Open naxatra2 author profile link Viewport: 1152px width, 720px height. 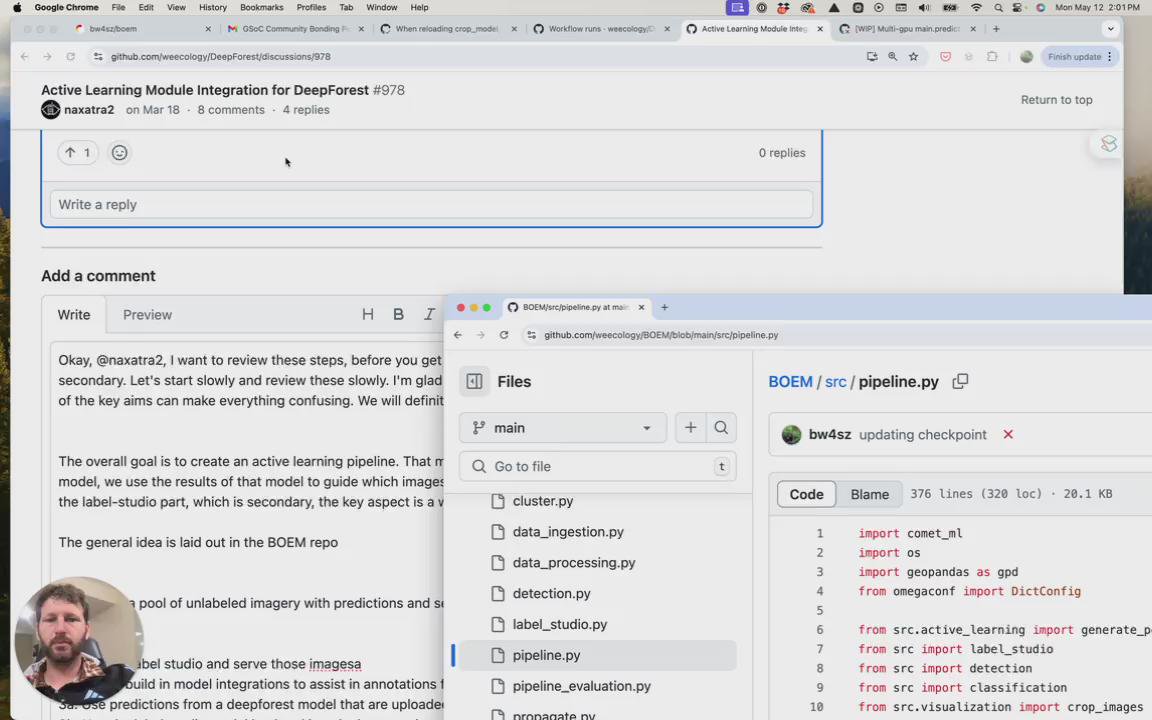[x=89, y=109]
